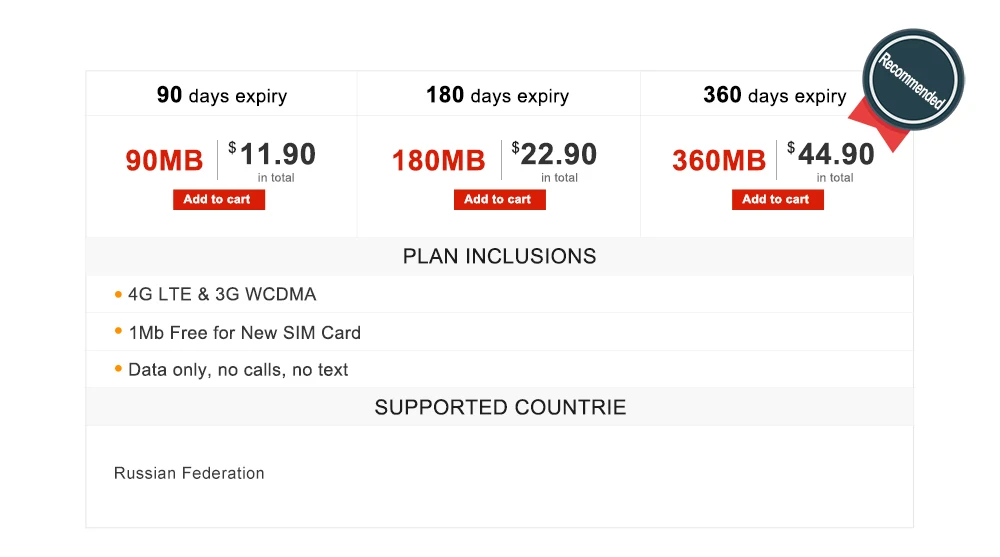Click the Recommended badge icon

(913, 80)
